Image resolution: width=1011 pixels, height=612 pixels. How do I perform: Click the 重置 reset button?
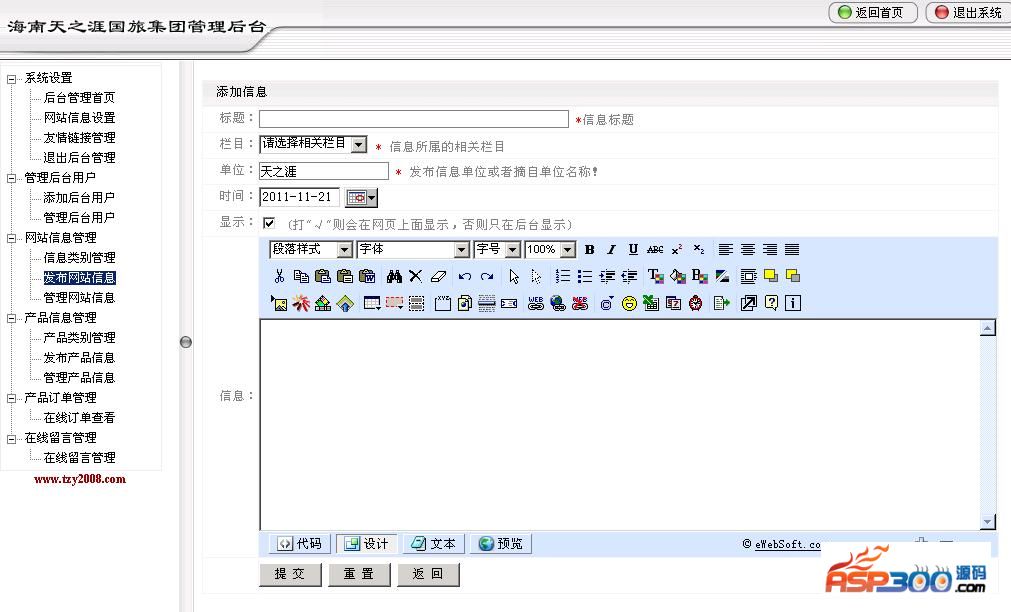[x=359, y=574]
